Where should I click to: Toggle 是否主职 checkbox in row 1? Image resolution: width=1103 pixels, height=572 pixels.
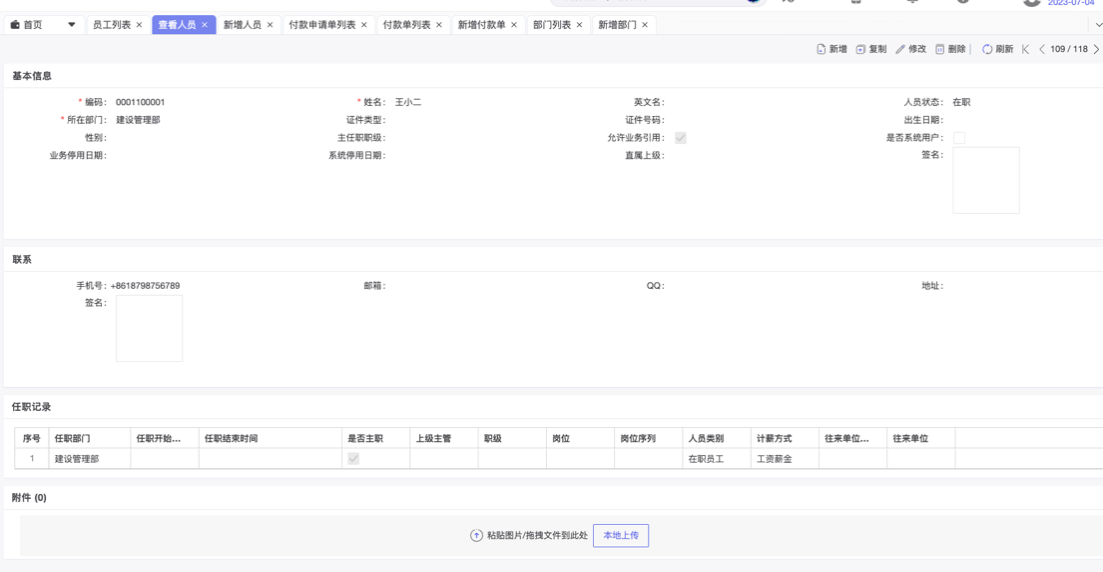(x=353, y=459)
